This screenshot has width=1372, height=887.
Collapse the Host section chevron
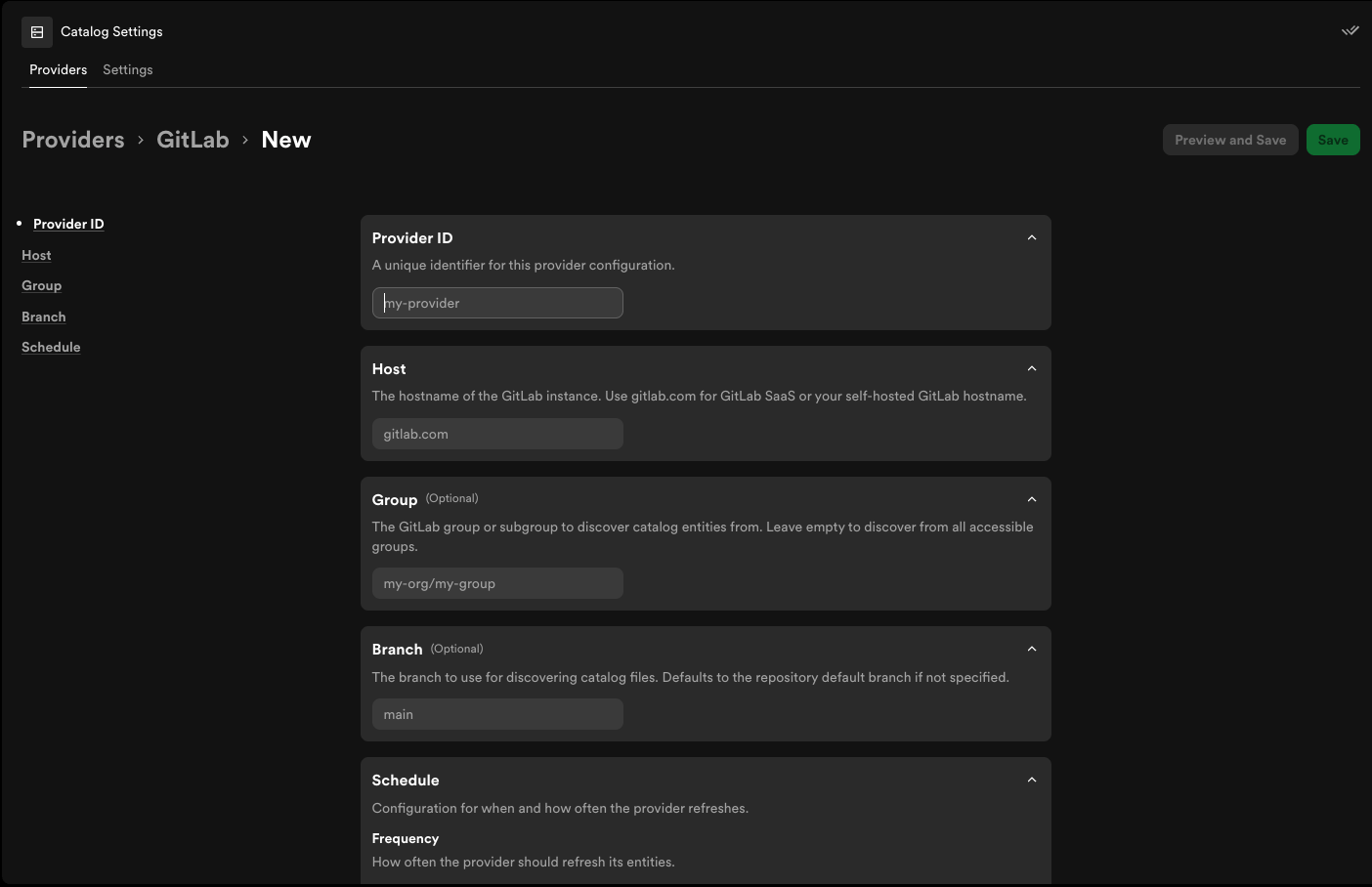click(1032, 368)
